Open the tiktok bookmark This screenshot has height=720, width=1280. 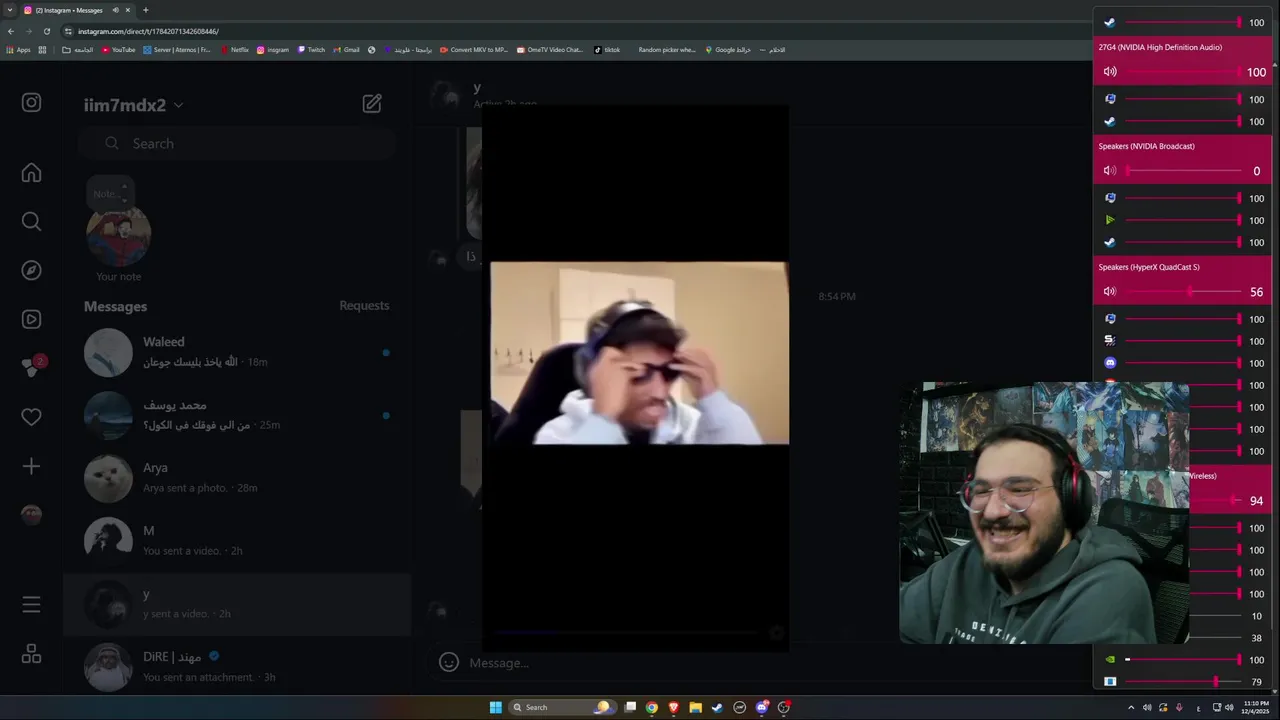point(607,50)
